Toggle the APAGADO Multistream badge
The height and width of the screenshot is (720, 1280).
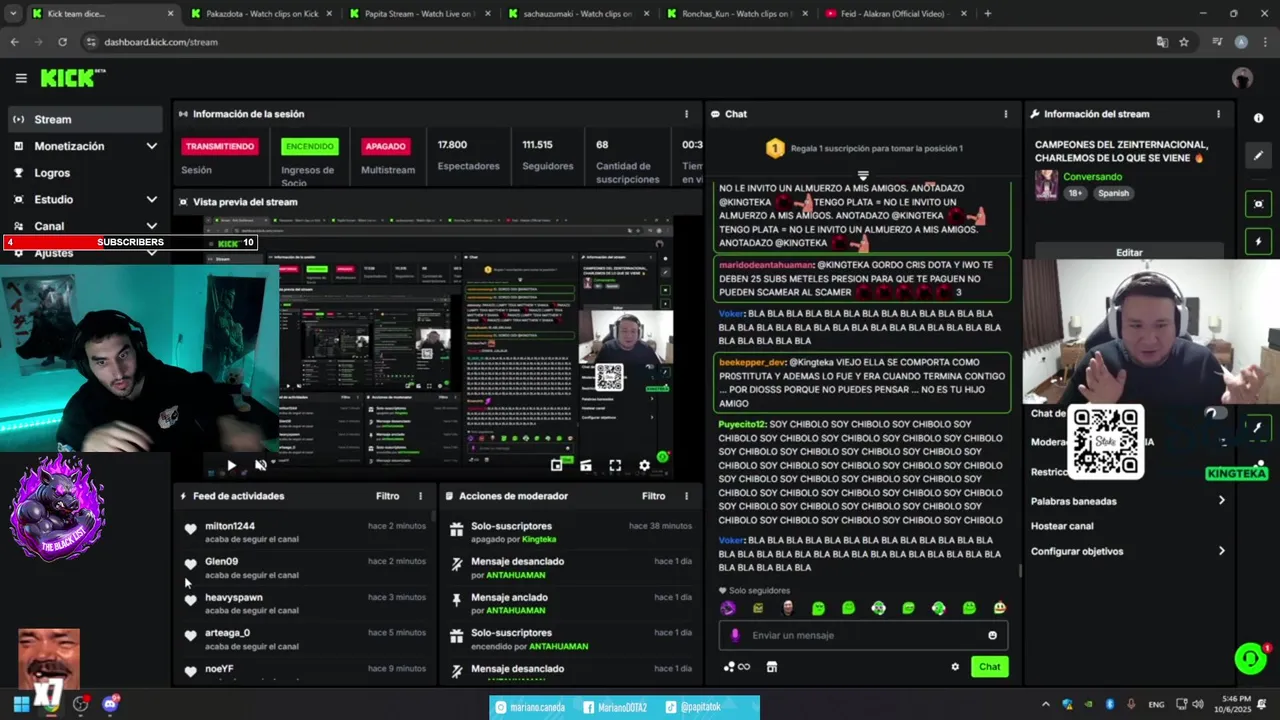(x=385, y=146)
